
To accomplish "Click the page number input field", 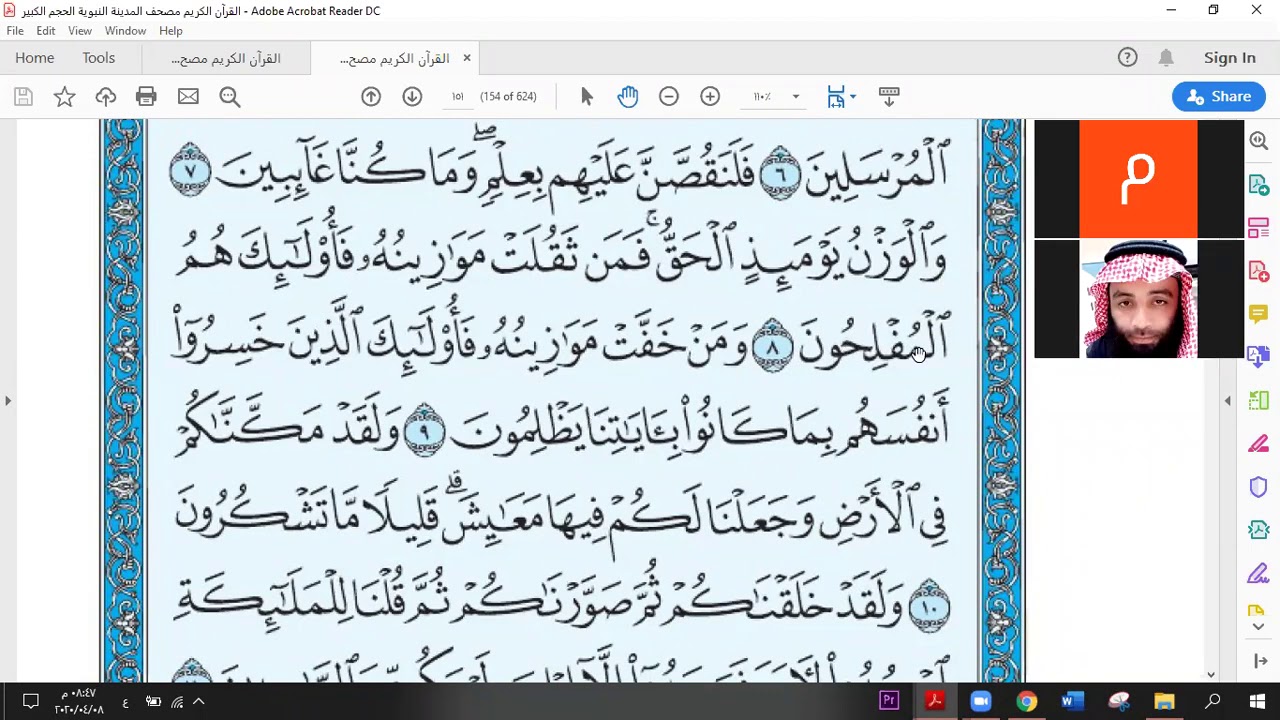I will pos(457,97).
